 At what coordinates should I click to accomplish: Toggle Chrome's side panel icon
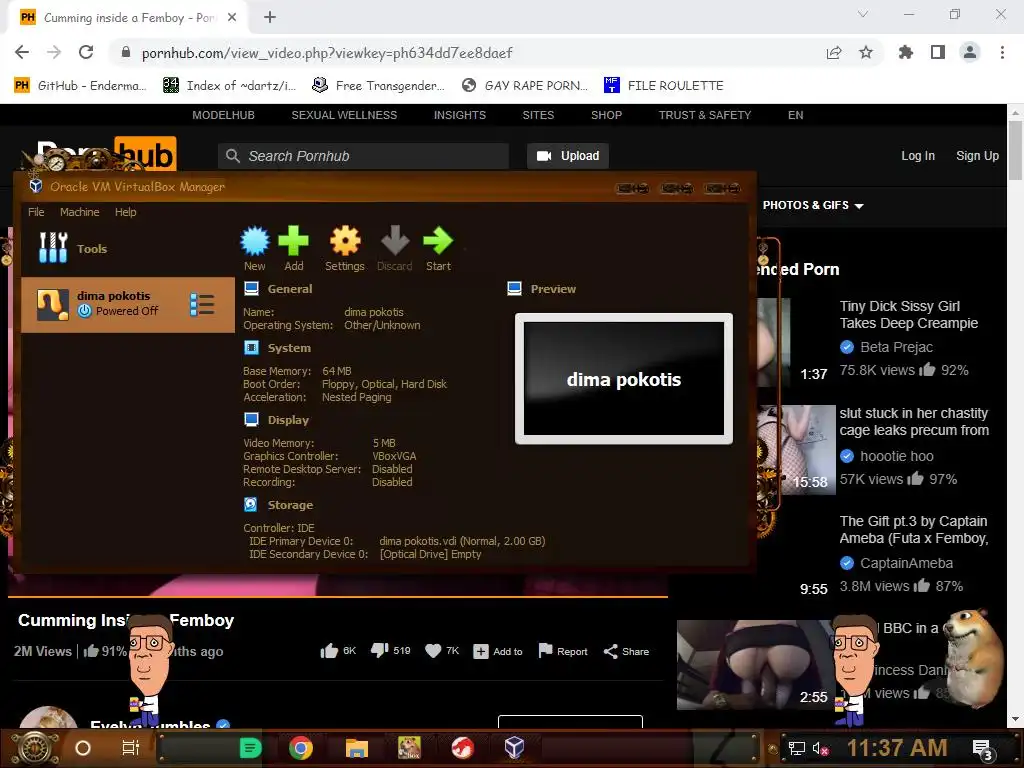point(938,52)
